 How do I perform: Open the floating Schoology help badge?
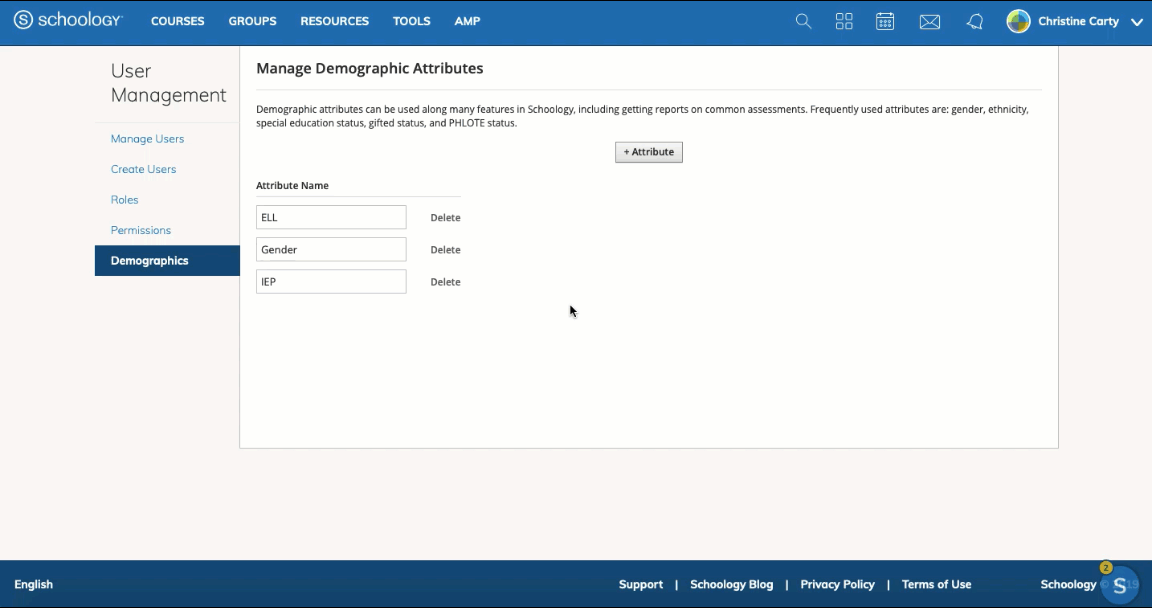click(1119, 585)
